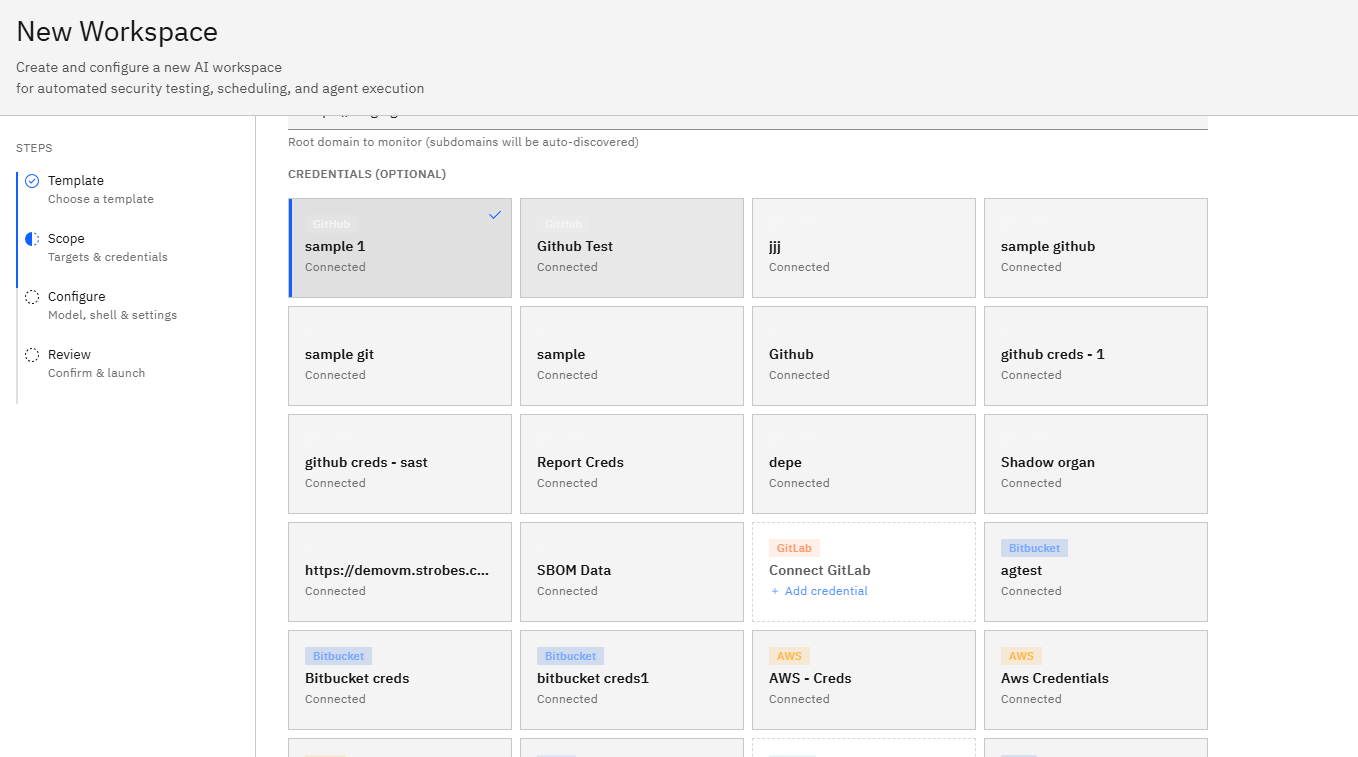Click the root domain input field
1358x757 pixels.
coord(748,122)
